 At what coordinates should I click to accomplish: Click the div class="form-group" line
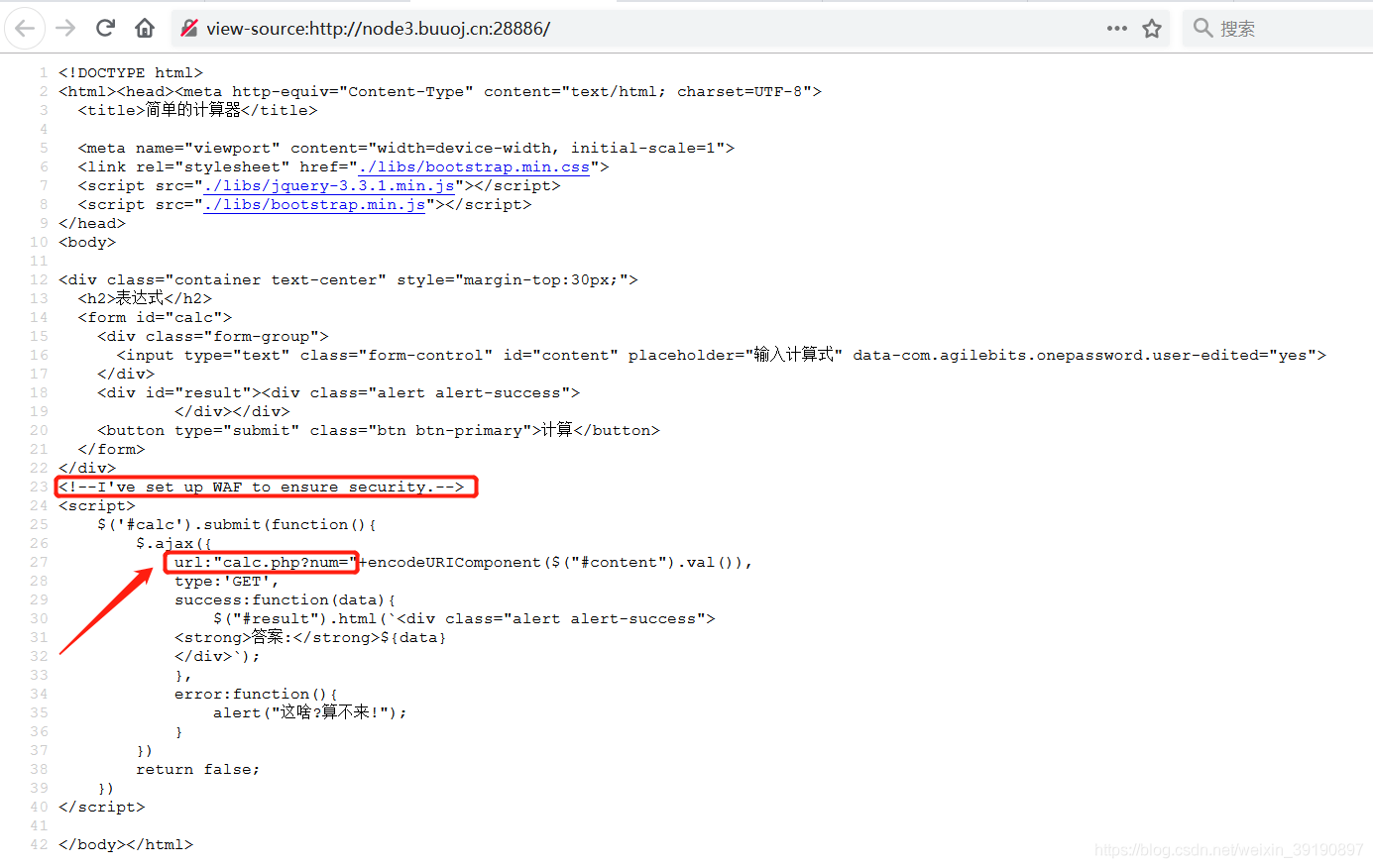tap(213, 336)
